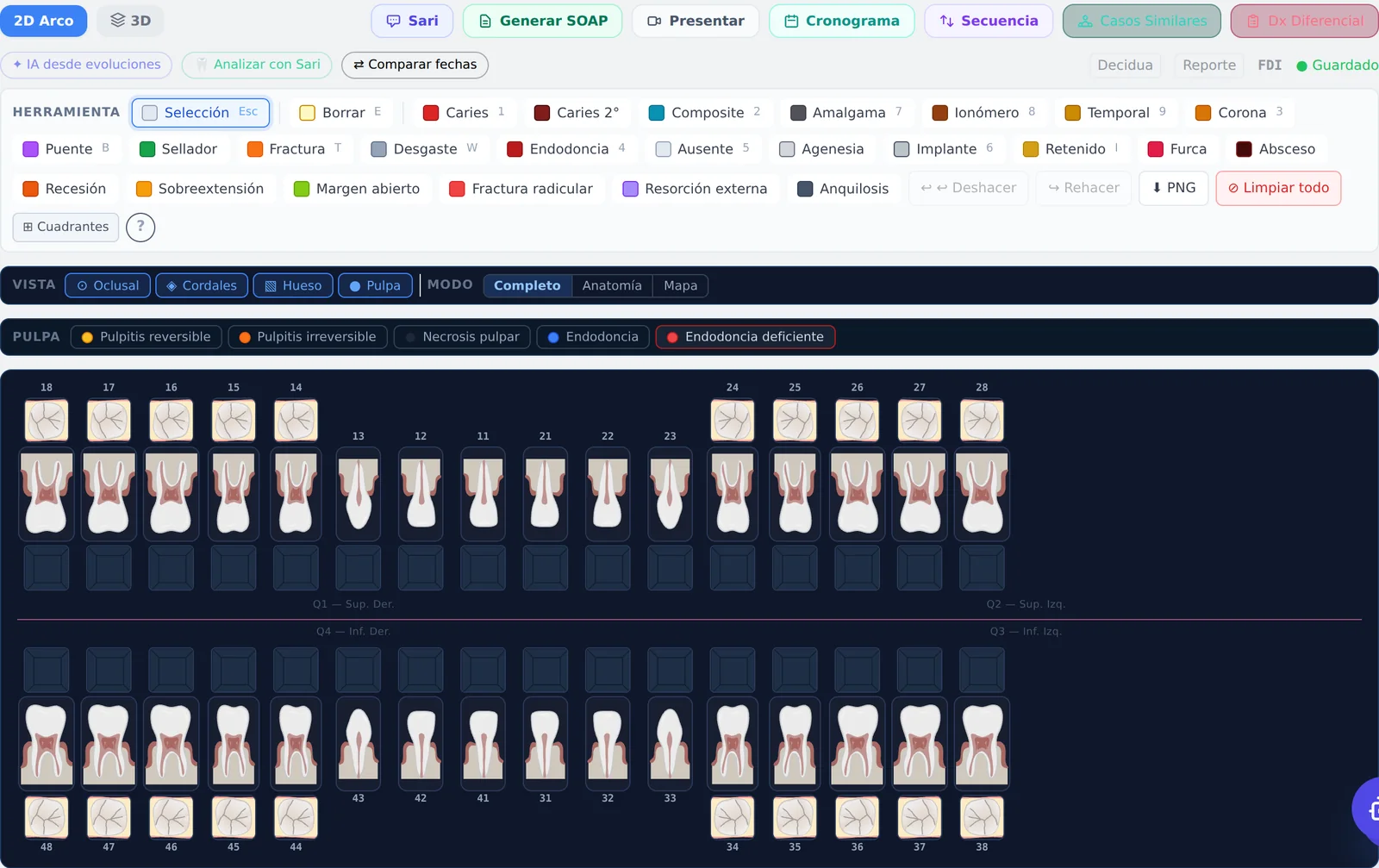Select Pulpitis reversible pulp state
The width and height of the screenshot is (1379, 868).
tap(146, 337)
